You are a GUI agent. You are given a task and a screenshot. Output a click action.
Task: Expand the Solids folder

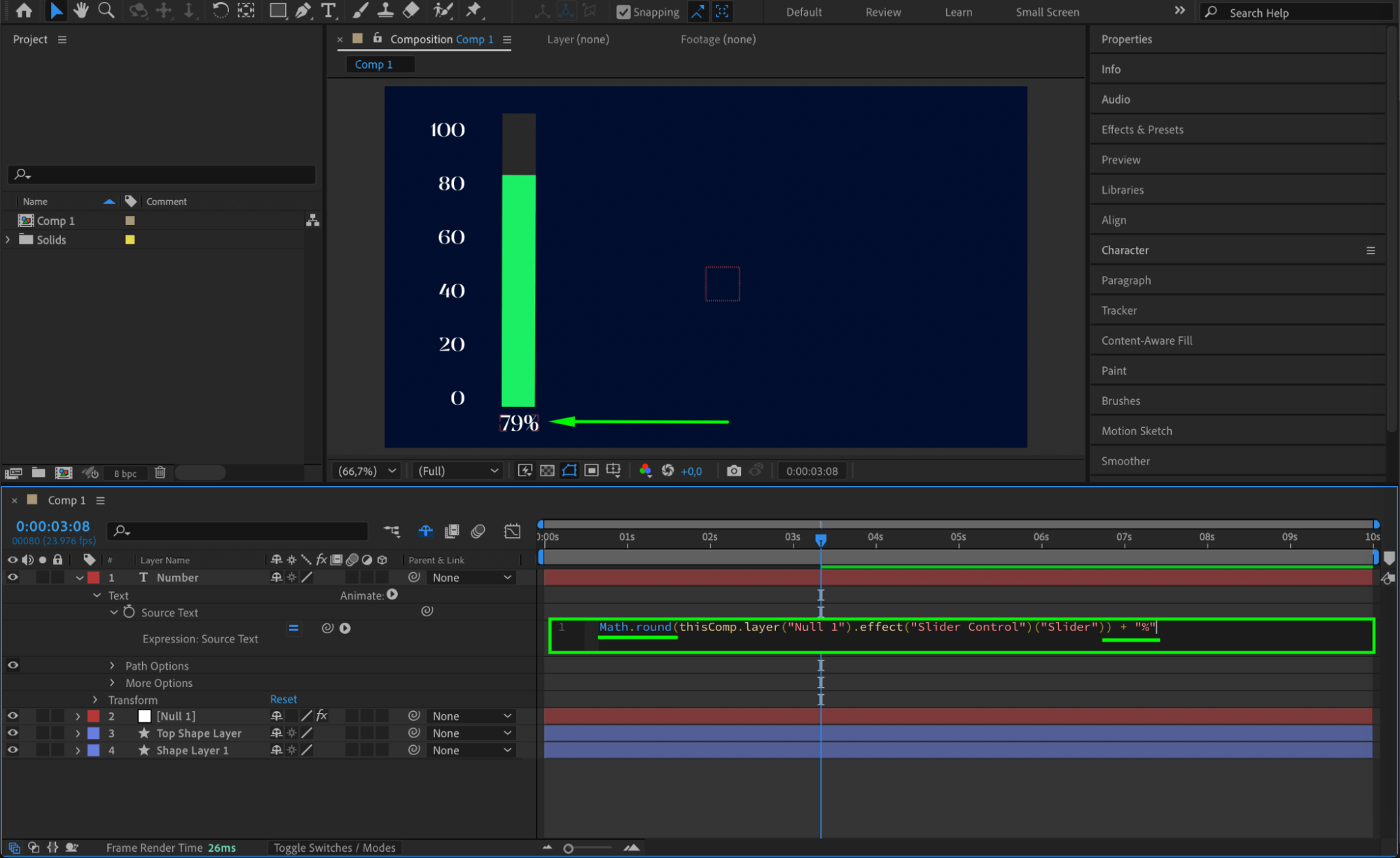(x=8, y=240)
